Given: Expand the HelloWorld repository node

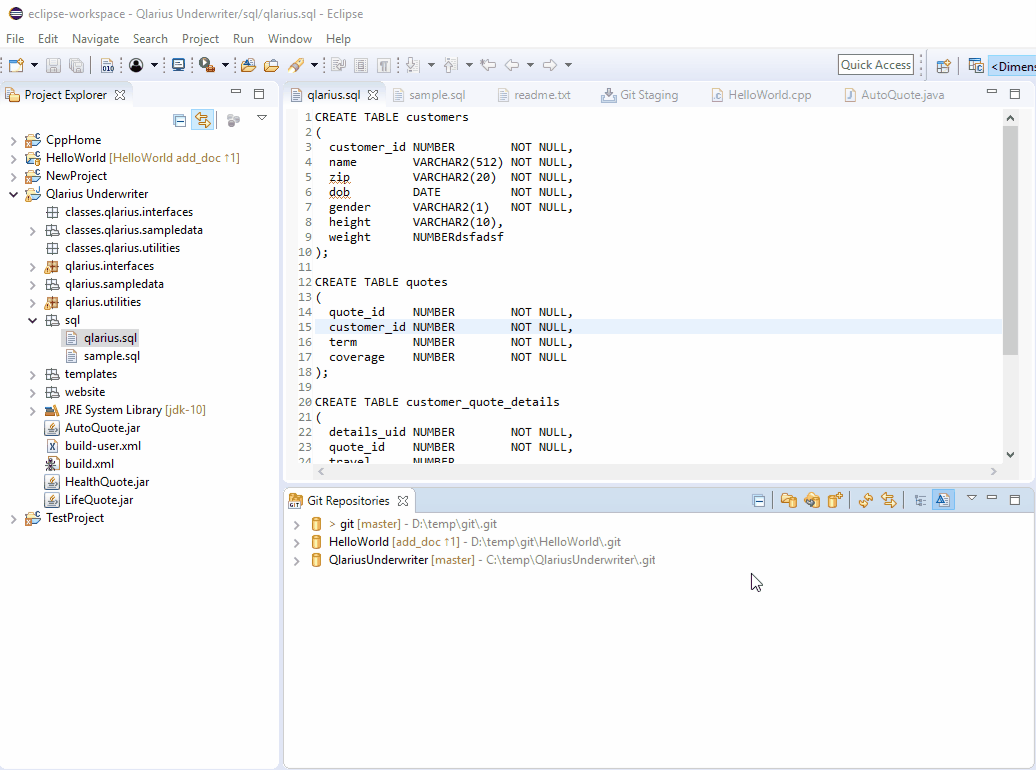Looking at the screenshot, I should coord(296,542).
